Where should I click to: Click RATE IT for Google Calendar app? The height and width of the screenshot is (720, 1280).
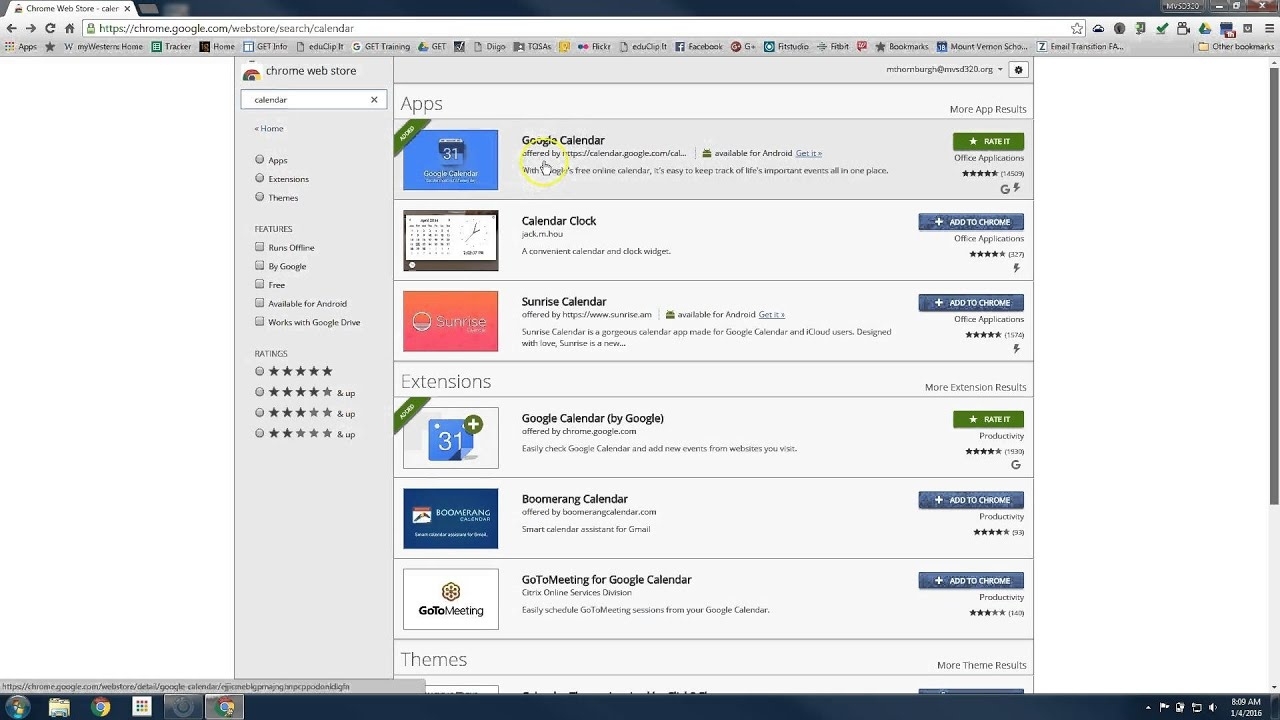tap(988, 141)
